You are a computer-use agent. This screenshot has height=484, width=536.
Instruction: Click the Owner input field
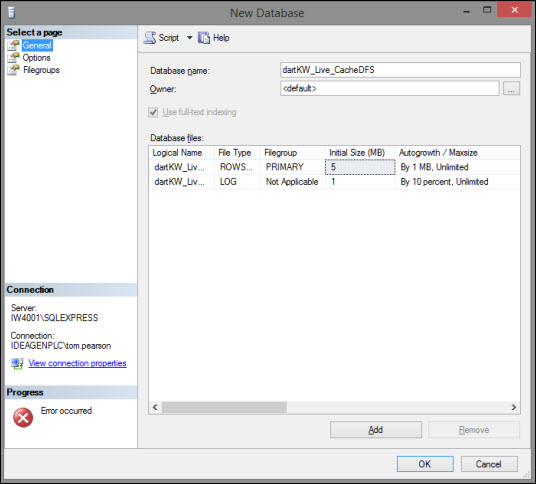pyautogui.click(x=390, y=88)
